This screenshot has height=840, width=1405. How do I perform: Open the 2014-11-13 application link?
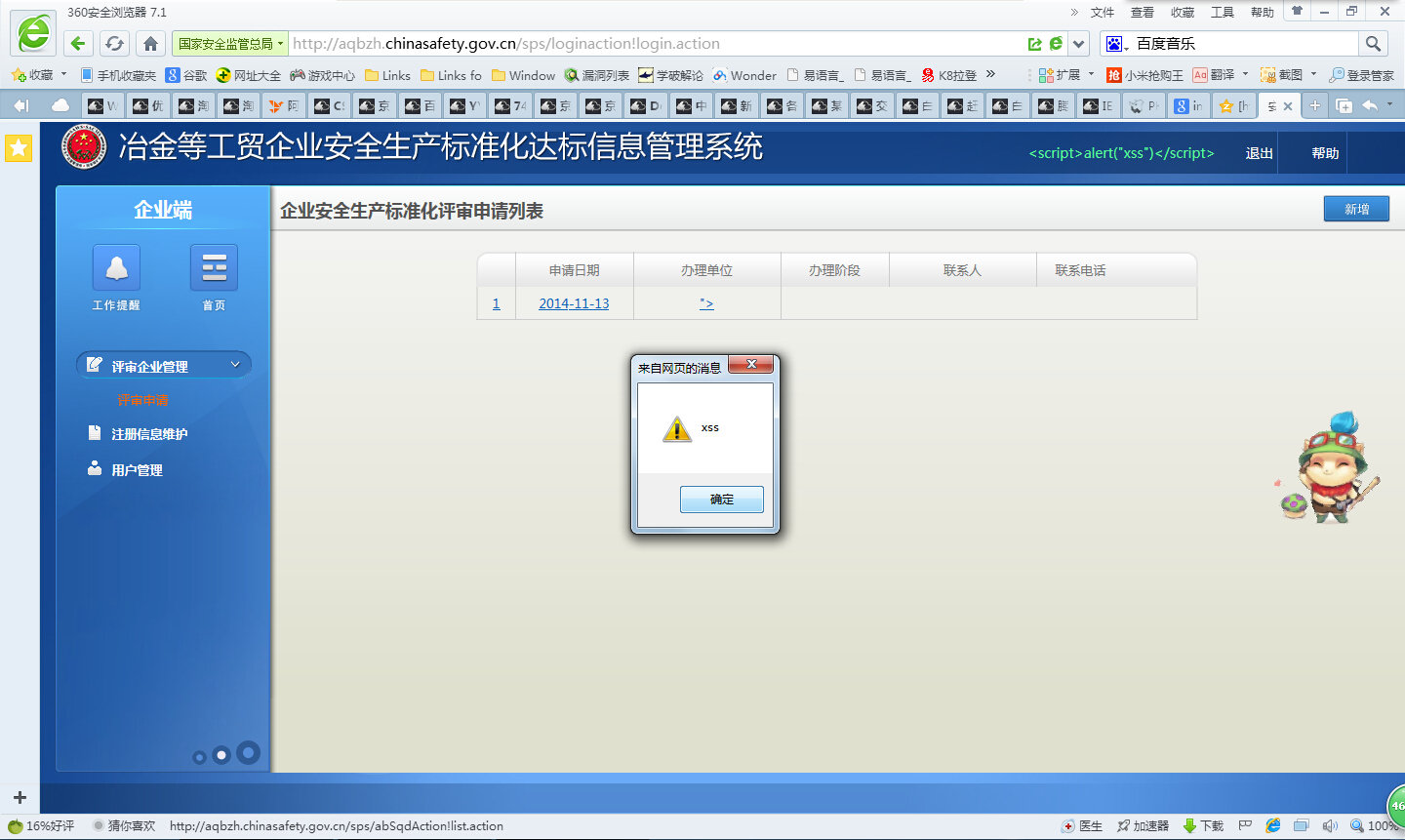coord(574,303)
